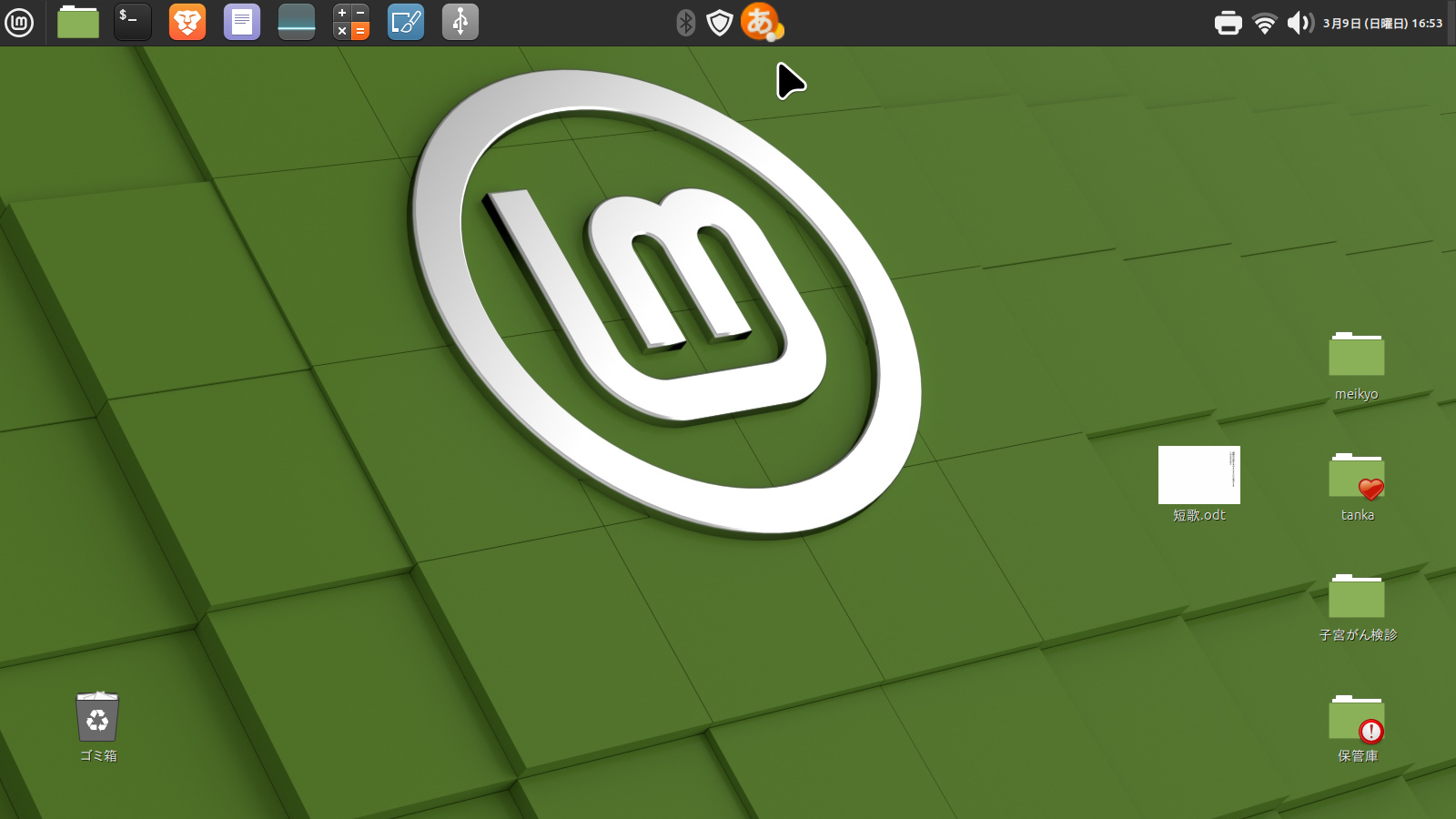Click the Japanese input method あ icon
The width and height of the screenshot is (1456, 819).
click(762, 22)
